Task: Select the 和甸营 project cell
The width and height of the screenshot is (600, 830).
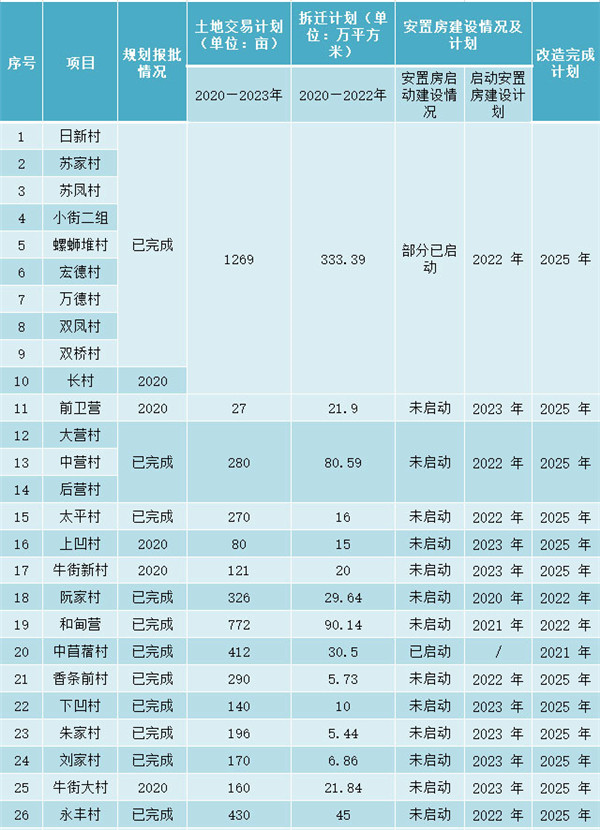Action: point(80,624)
